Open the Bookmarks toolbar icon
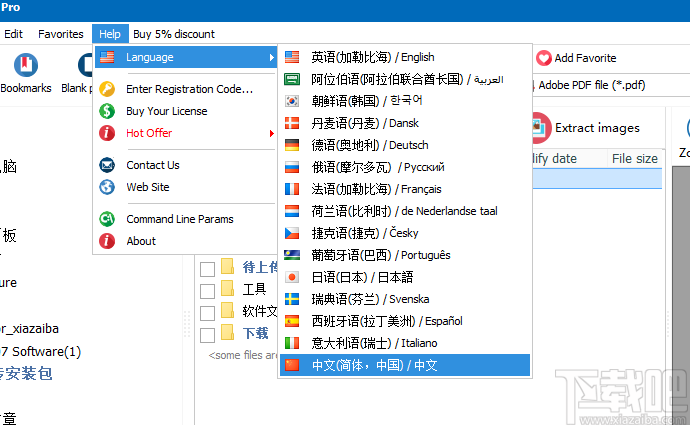This screenshot has height=425, width=690. [26, 65]
